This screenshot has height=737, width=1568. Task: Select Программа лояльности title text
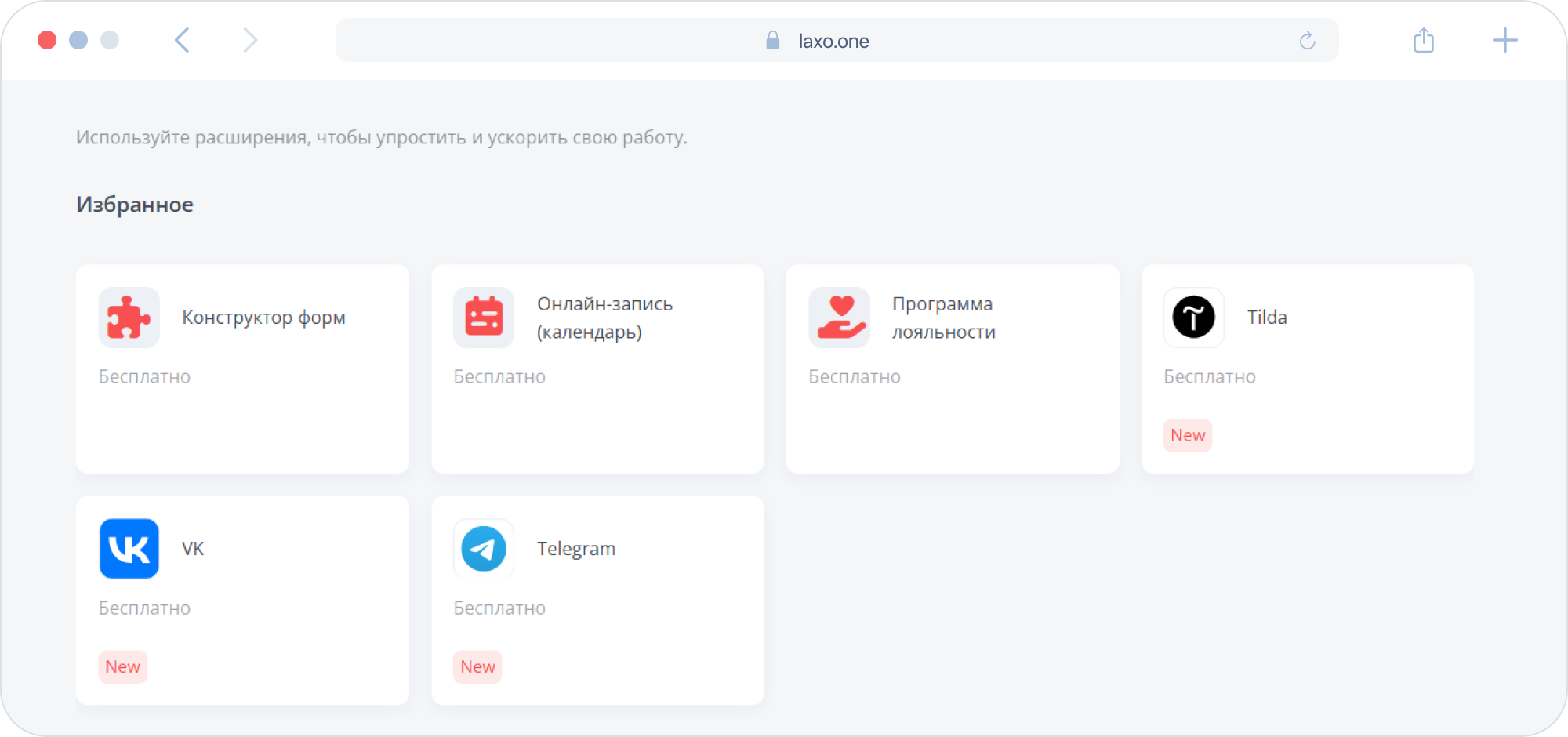coord(943,318)
